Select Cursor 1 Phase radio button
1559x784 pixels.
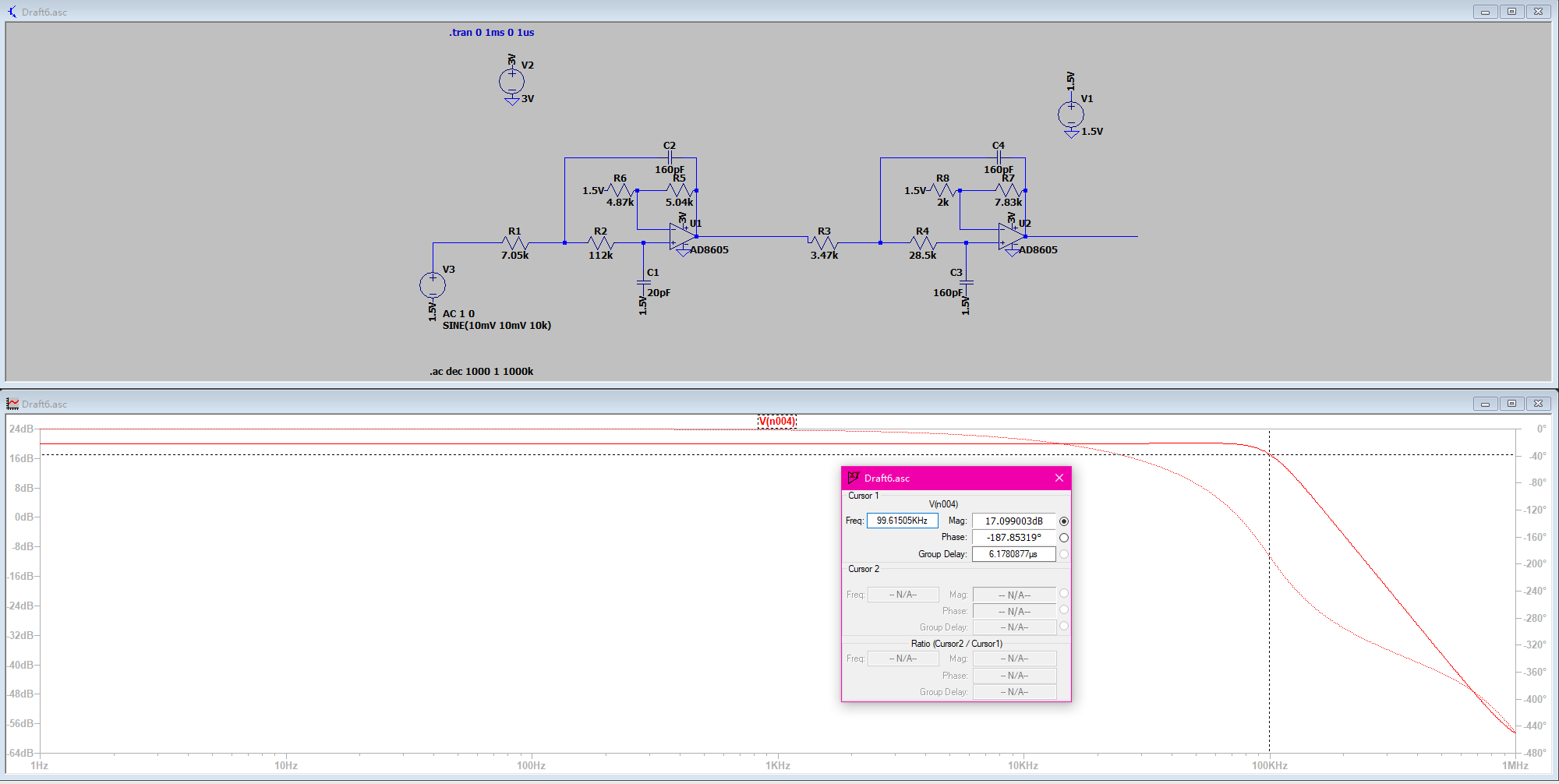[1064, 538]
